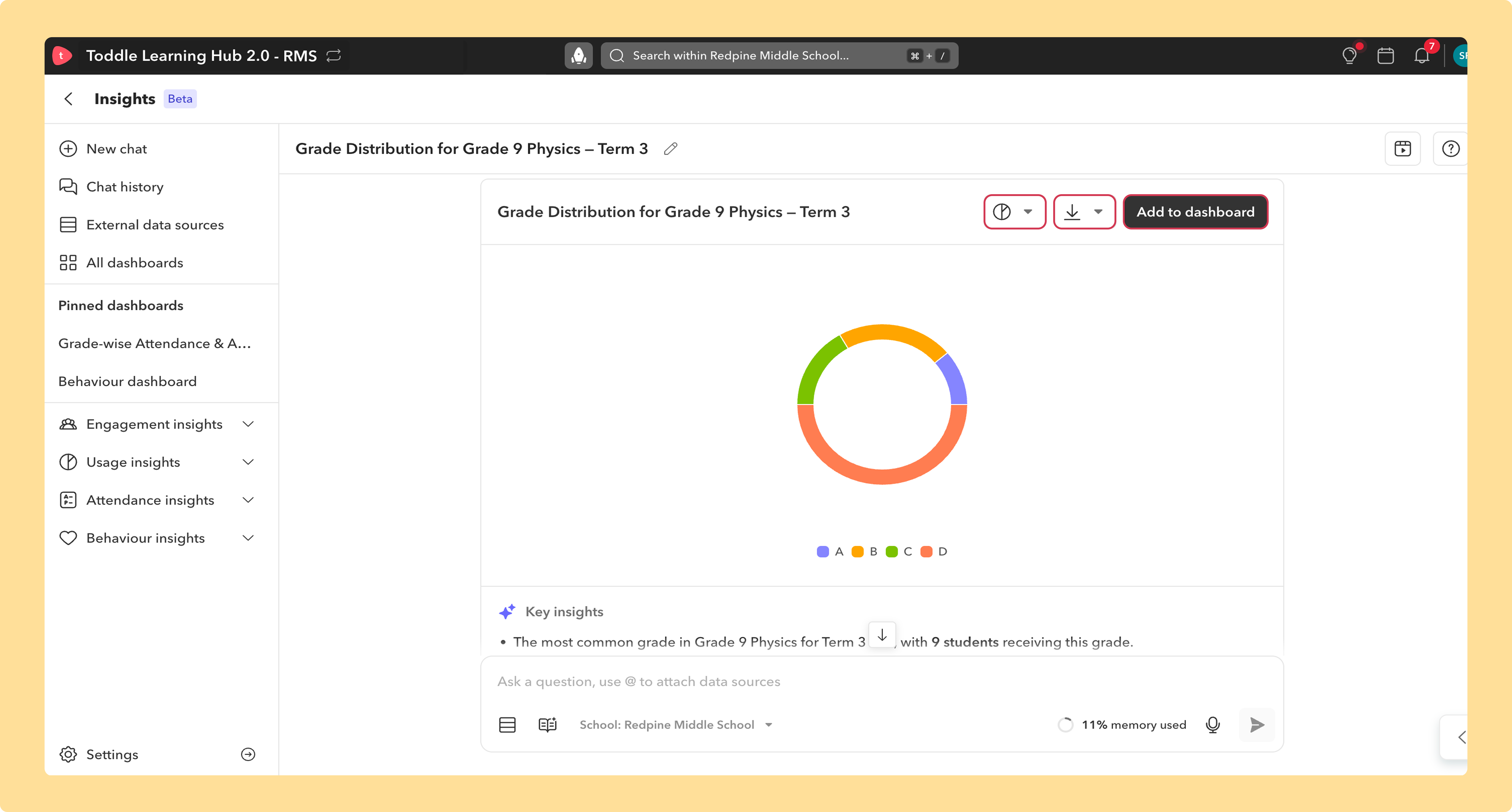The image size is (1512, 812).
Task: Open the chart type dropdown
Action: pos(1015,212)
